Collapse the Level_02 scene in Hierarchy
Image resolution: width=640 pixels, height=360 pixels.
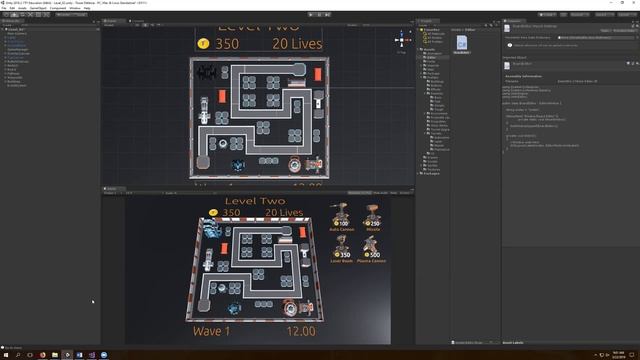[x=3, y=29]
